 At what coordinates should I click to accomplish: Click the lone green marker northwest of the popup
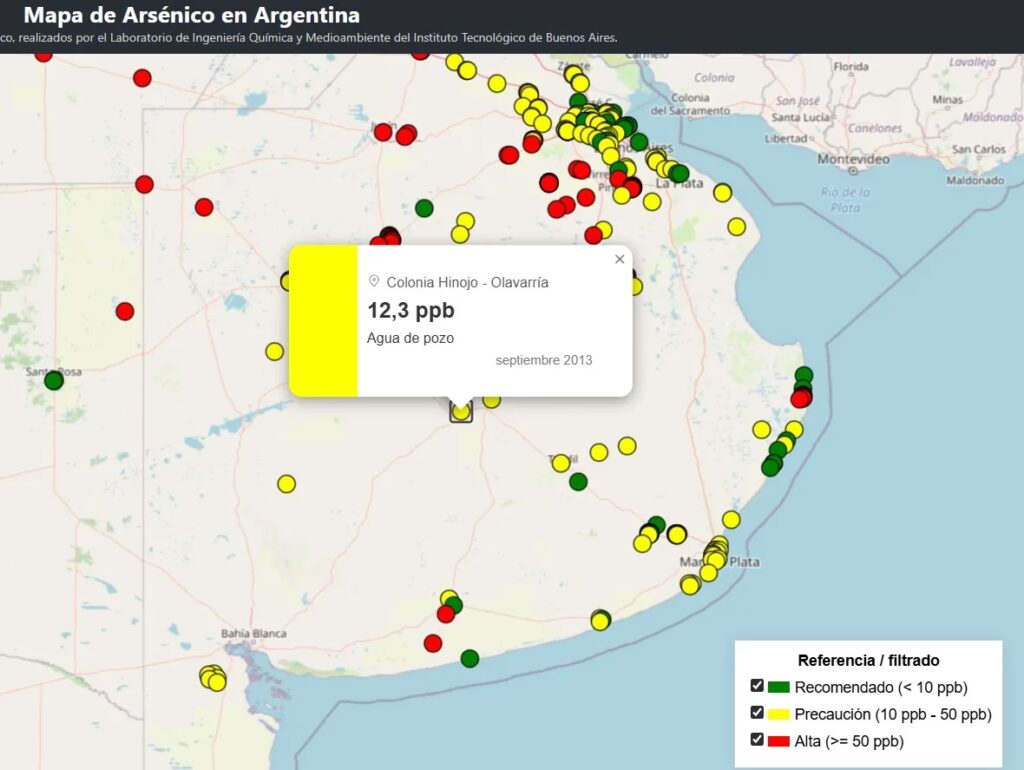coord(424,208)
